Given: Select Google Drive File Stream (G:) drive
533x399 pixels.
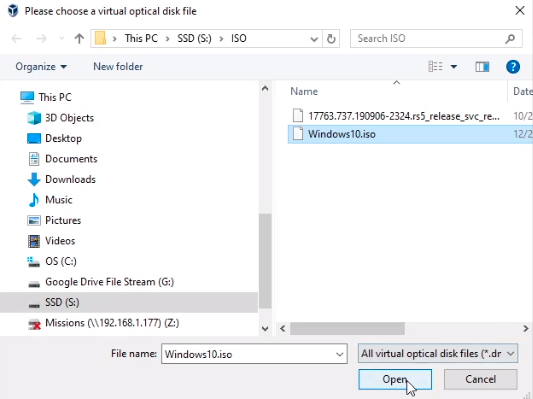Looking at the screenshot, I should coord(109,282).
